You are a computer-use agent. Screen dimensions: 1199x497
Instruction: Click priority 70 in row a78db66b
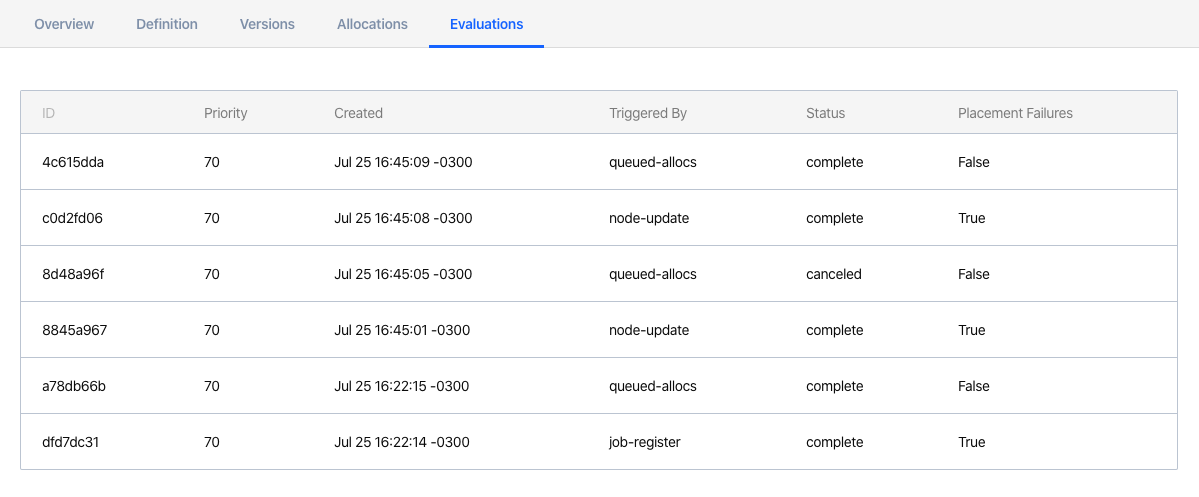(x=212, y=386)
